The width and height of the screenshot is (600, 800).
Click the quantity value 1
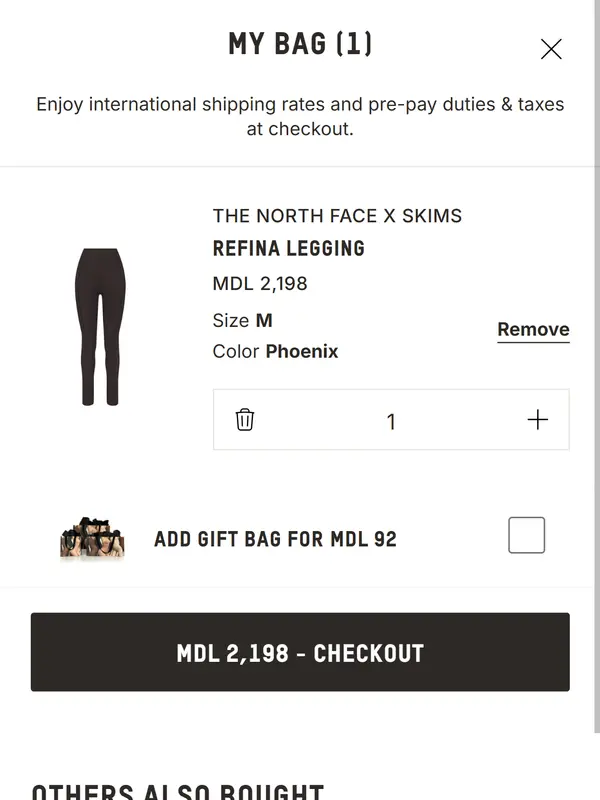click(391, 422)
